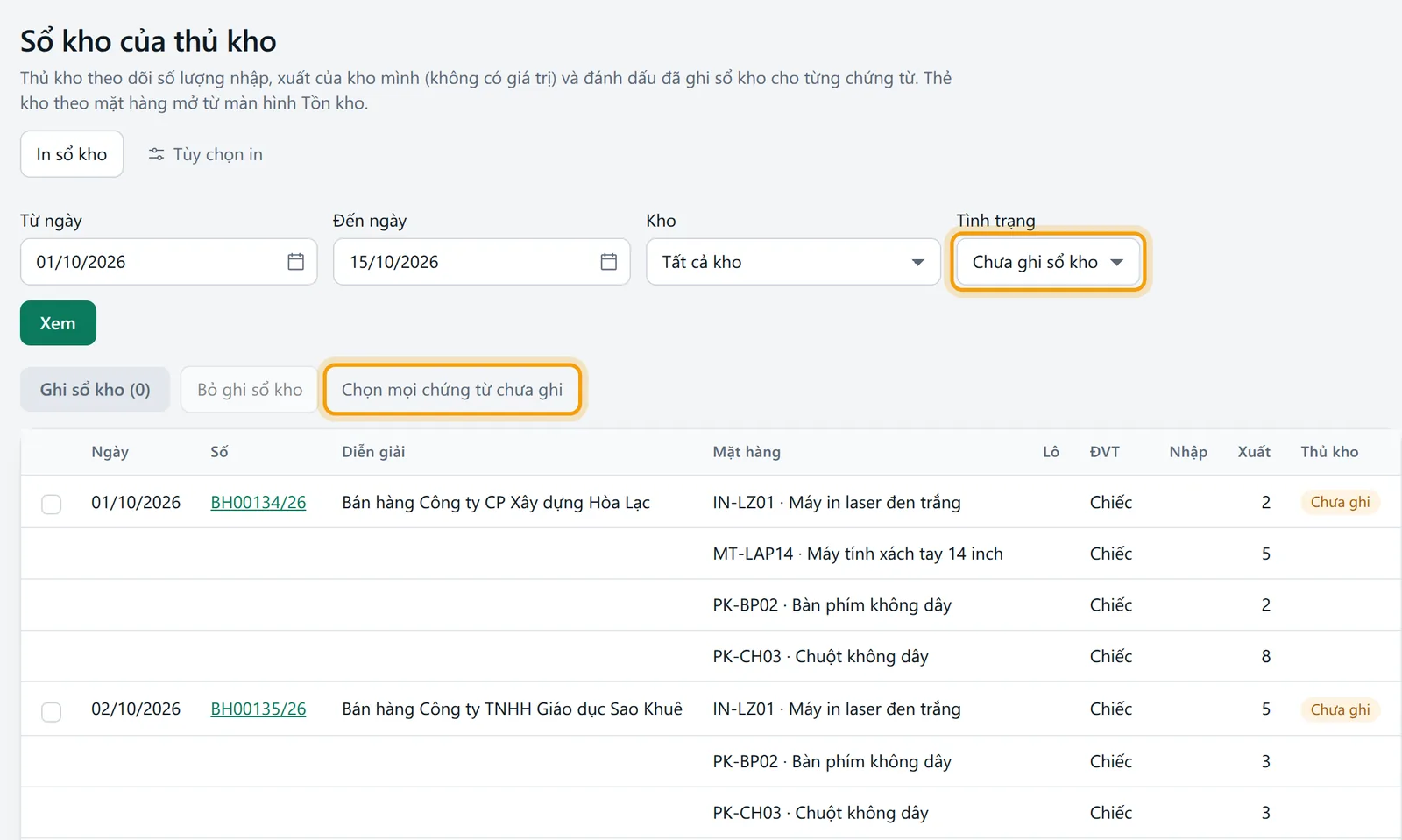The height and width of the screenshot is (840, 1402).
Task: Click dropdown arrow in Kho field
Action: (x=917, y=262)
